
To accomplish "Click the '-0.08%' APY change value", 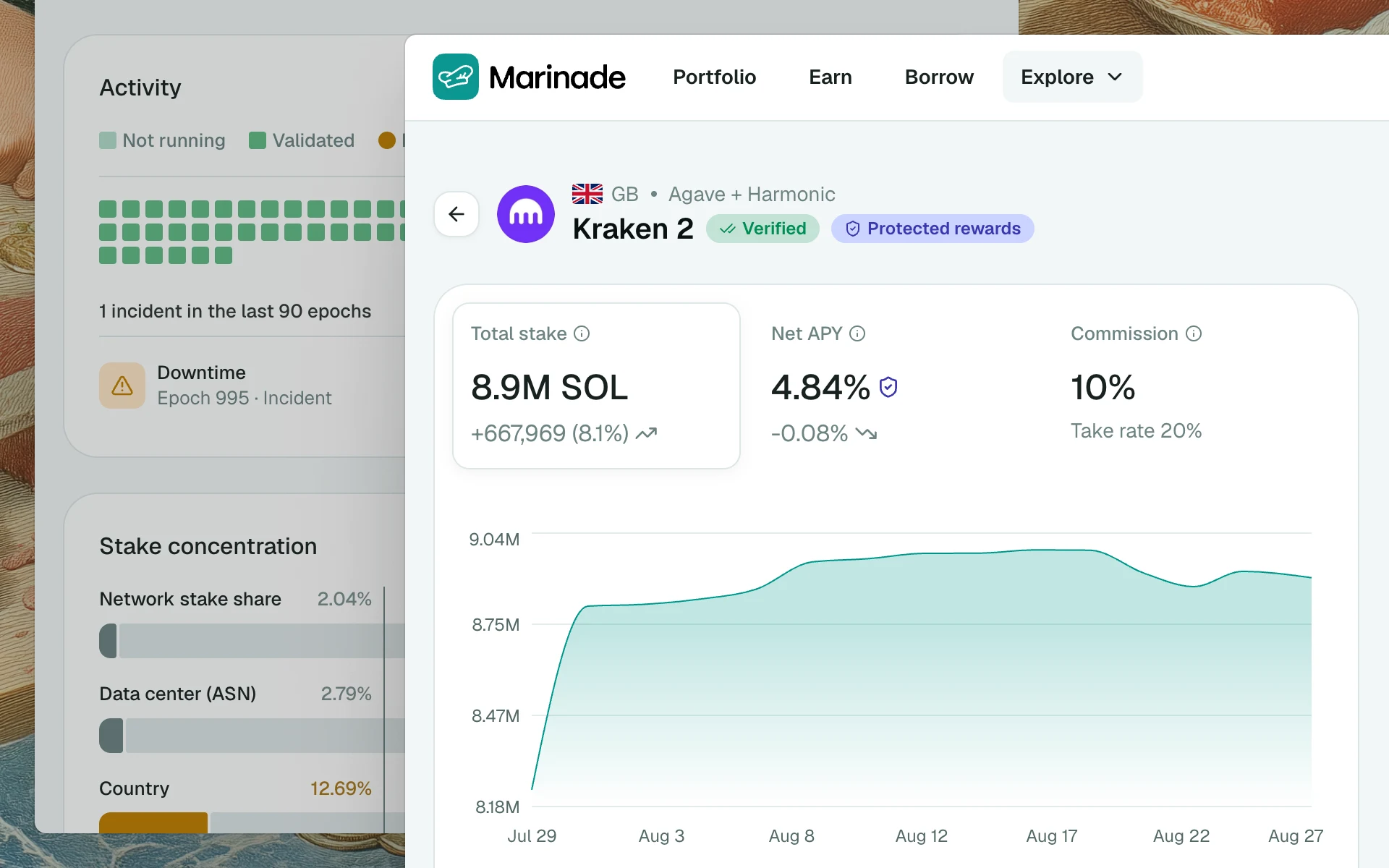I will coord(810,433).
